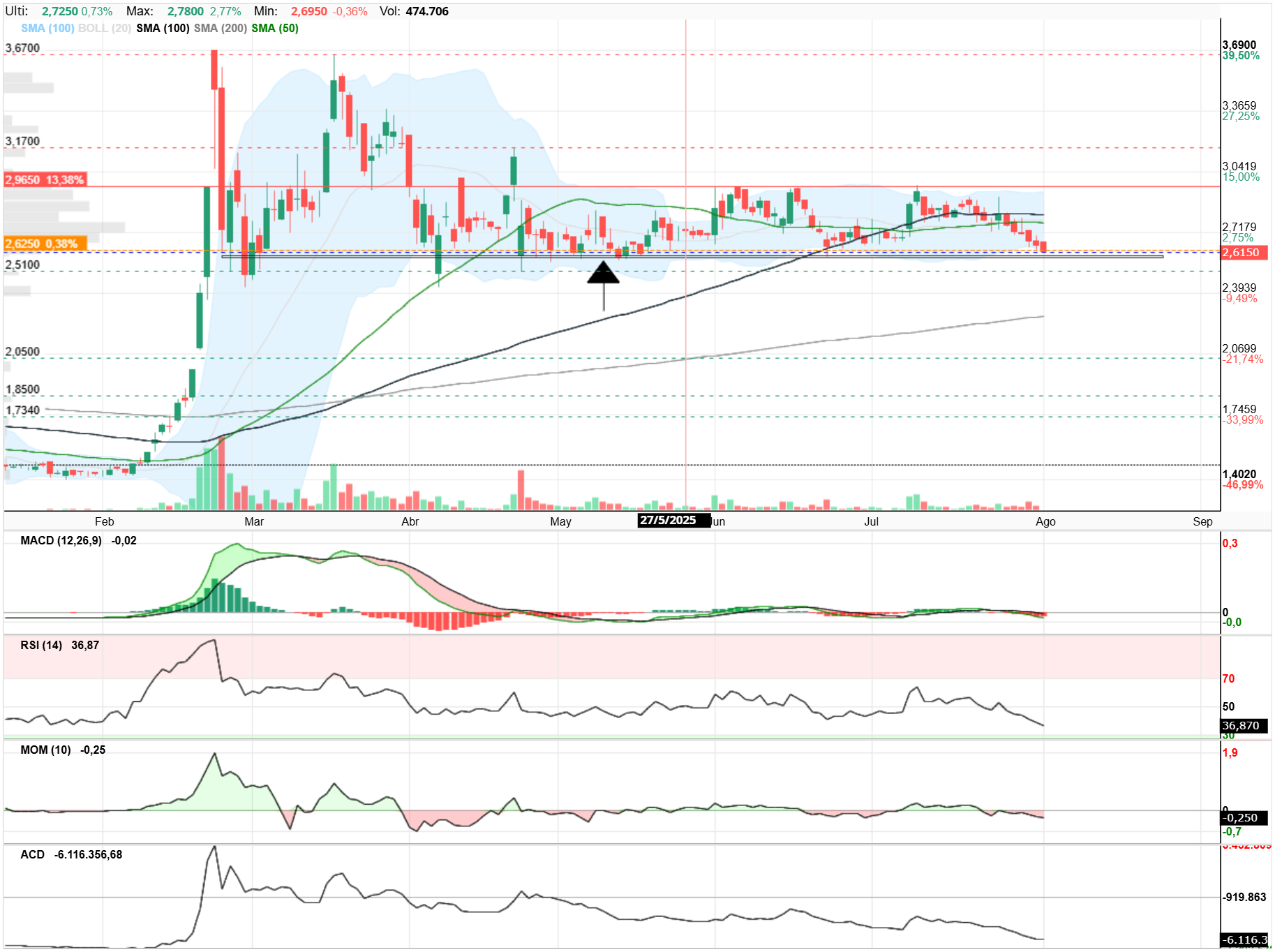1275x952 pixels.
Task: Click the -919.863 ACD axis label
Action: point(1244,898)
